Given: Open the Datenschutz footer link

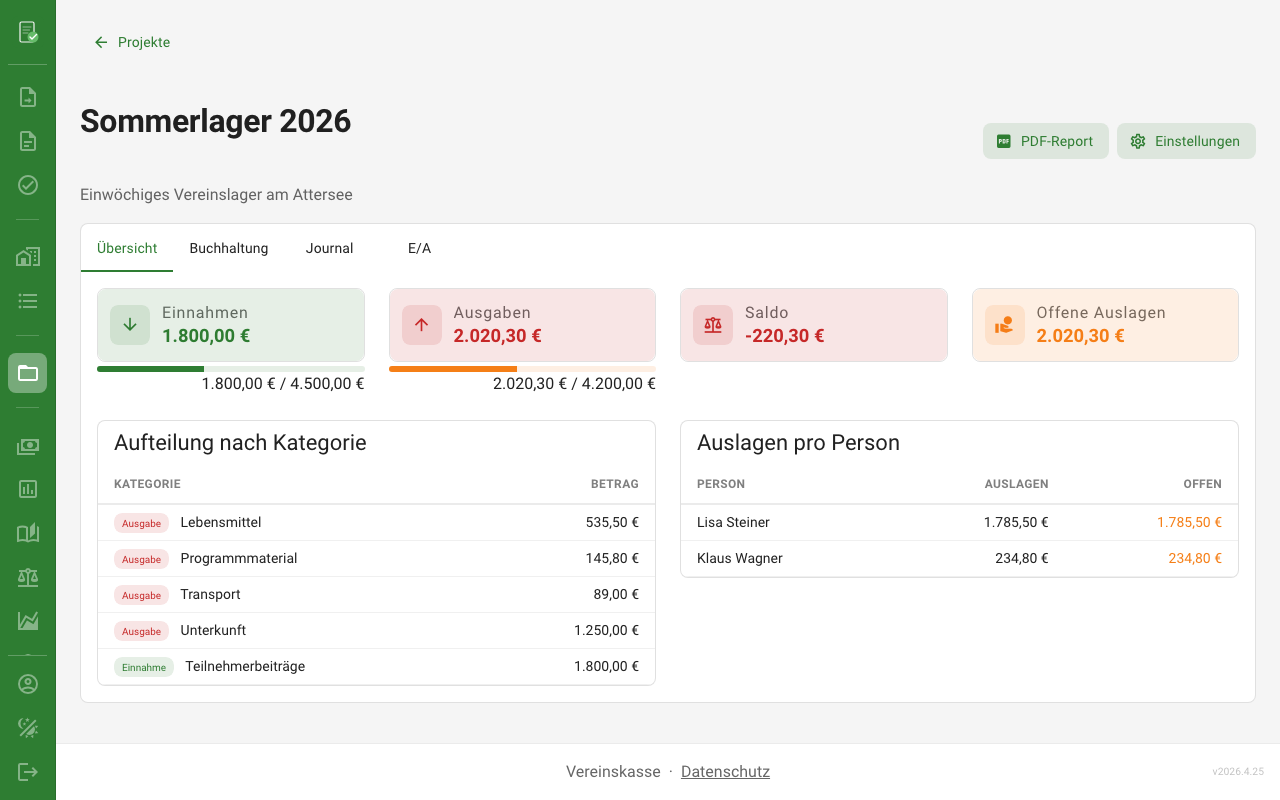Looking at the screenshot, I should [x=725, y=772].
